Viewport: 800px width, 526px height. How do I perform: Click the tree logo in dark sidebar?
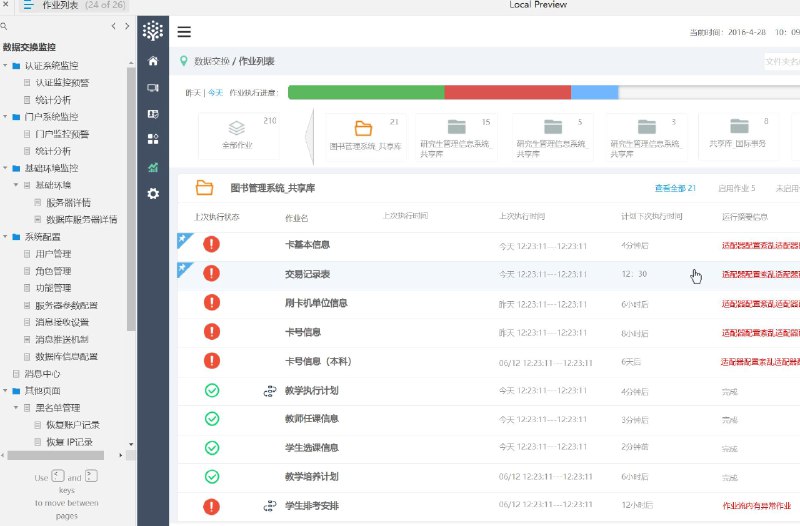(x=153, y=31)
